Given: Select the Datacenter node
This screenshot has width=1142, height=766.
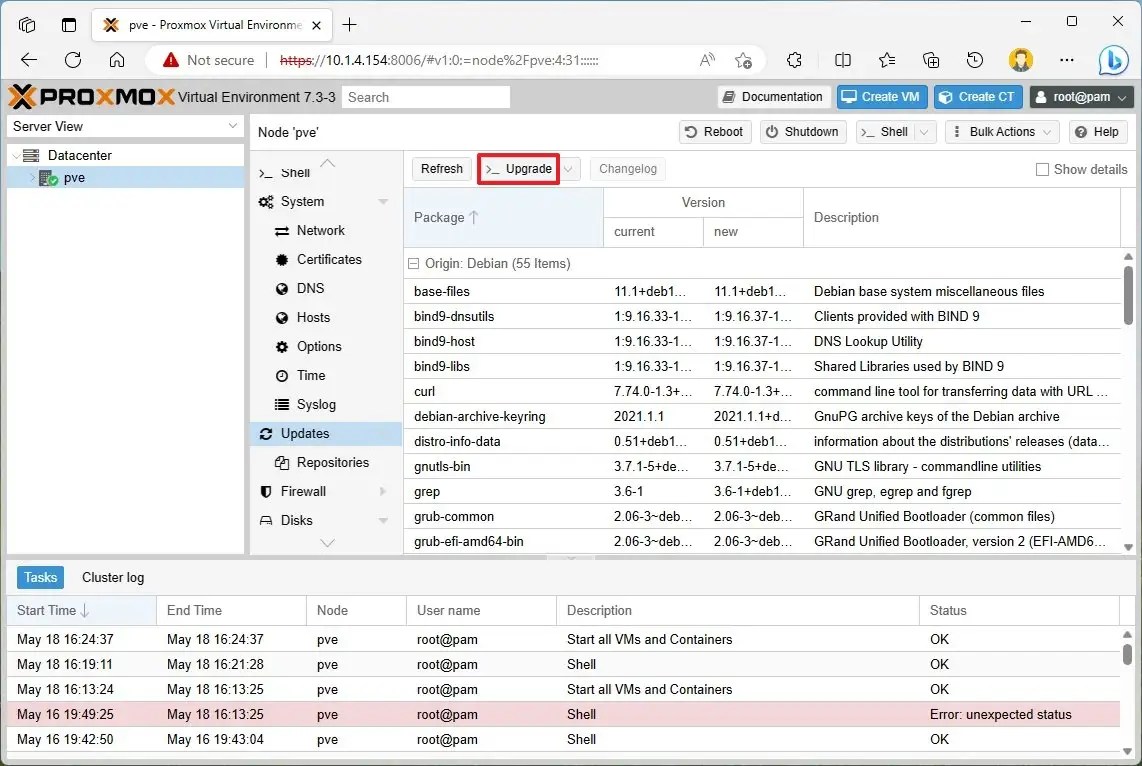Looking at the screenshot, I should click(x=79, y=155).
